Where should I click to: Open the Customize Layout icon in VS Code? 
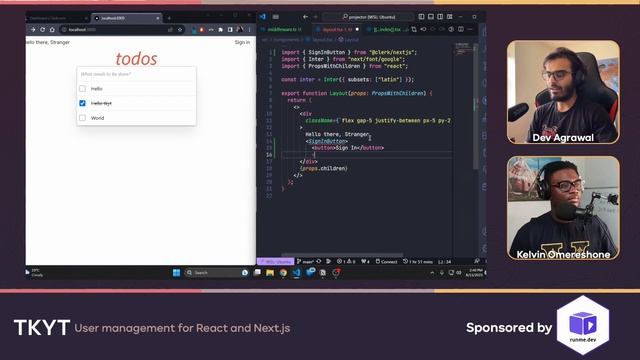(x=449, y=17)
